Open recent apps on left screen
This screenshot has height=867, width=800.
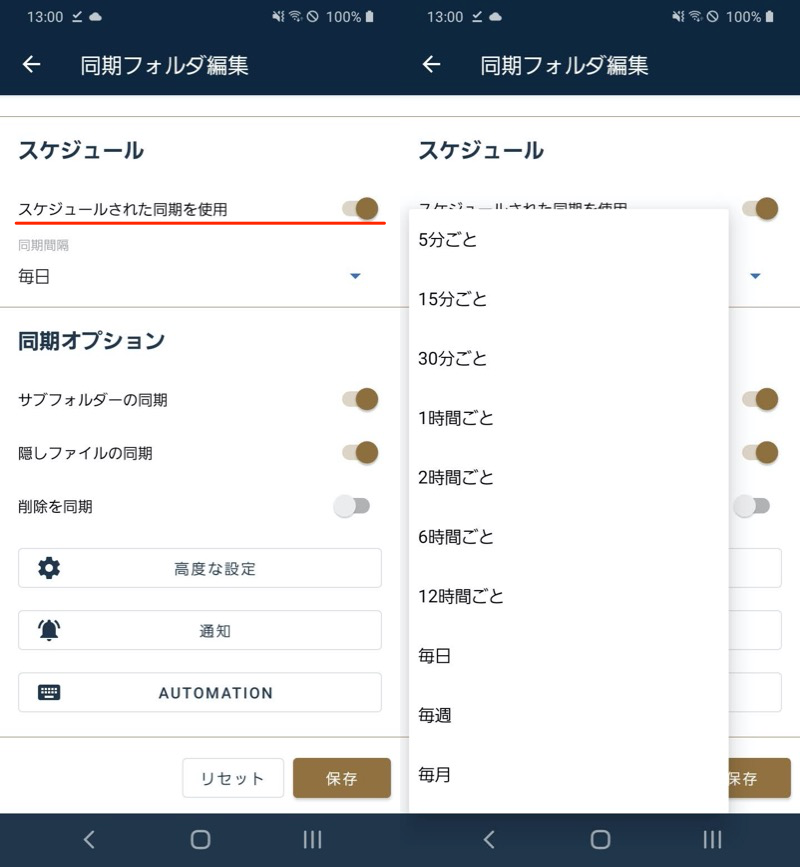point(312,839)
